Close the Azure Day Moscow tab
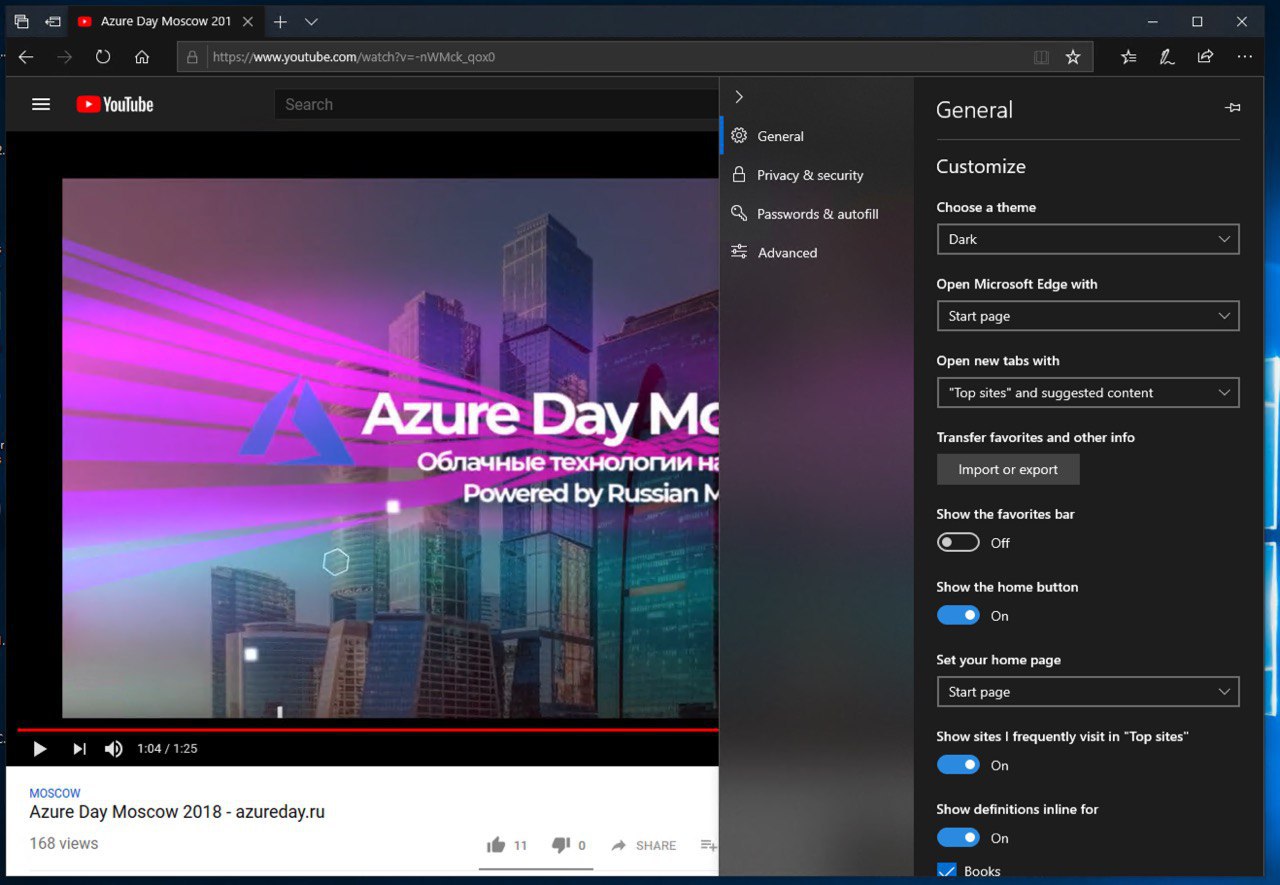This screenshot has width=1280, height=885. [248, 21]
